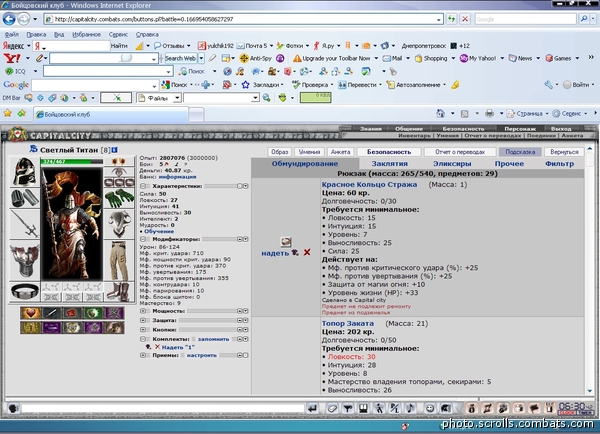Click the Топор Заката item name
The height and width of the screenshot is (434, 600).
[347, 323]
